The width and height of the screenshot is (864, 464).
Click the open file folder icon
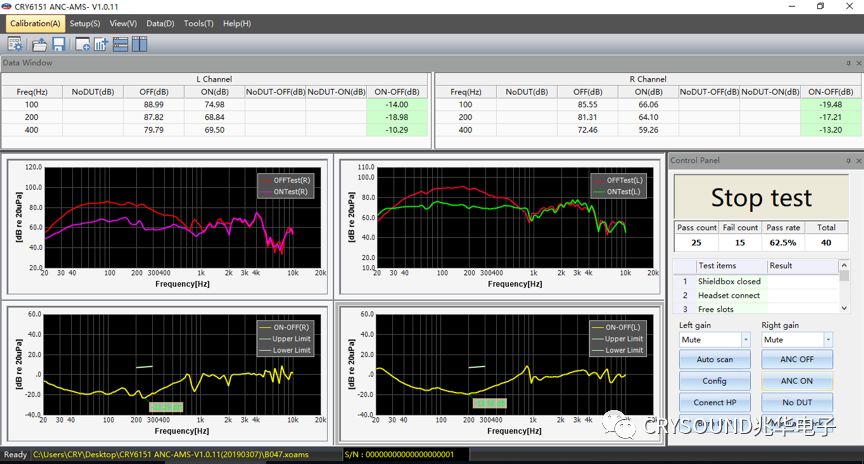40,44
